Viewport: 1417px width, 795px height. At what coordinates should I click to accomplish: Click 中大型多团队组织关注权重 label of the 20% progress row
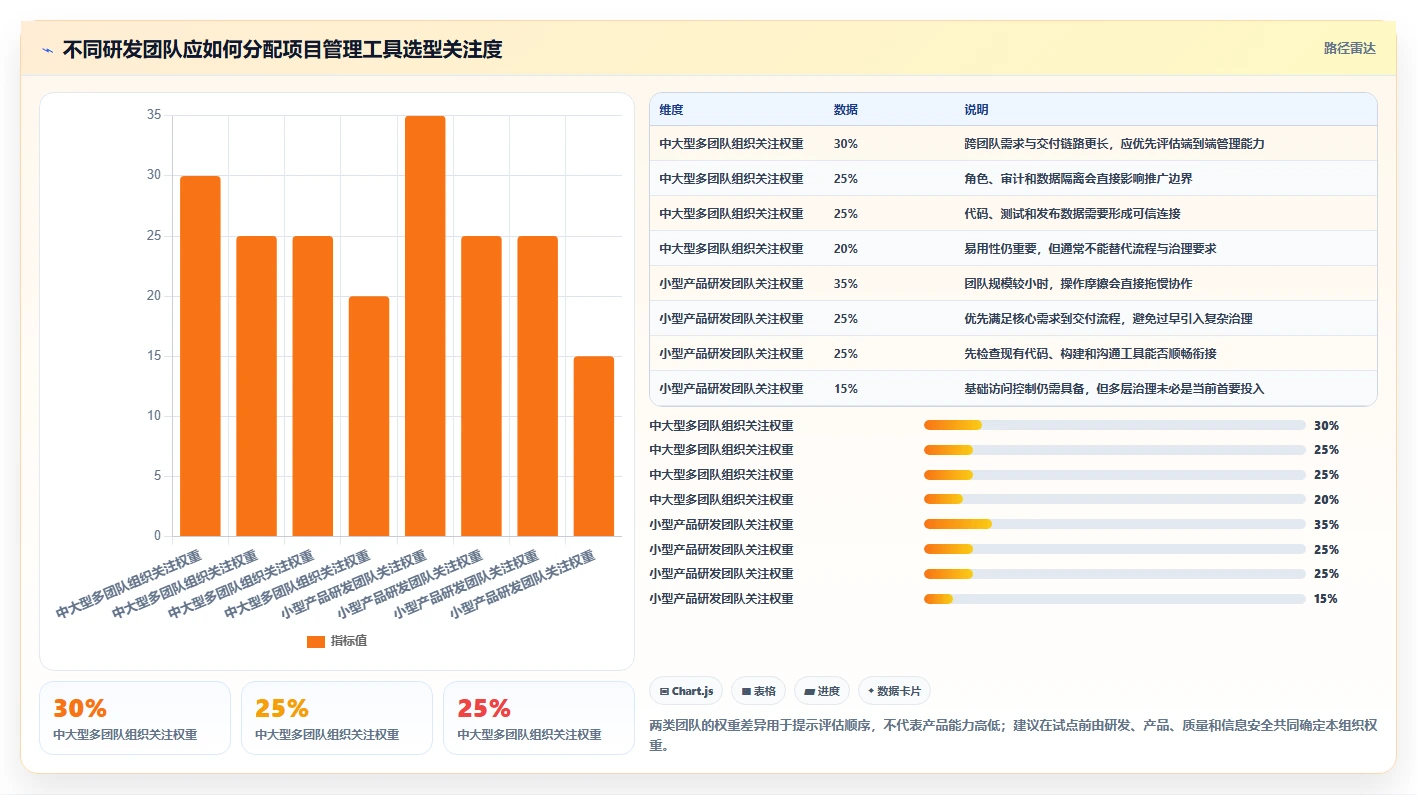click(x=721, y=499)
